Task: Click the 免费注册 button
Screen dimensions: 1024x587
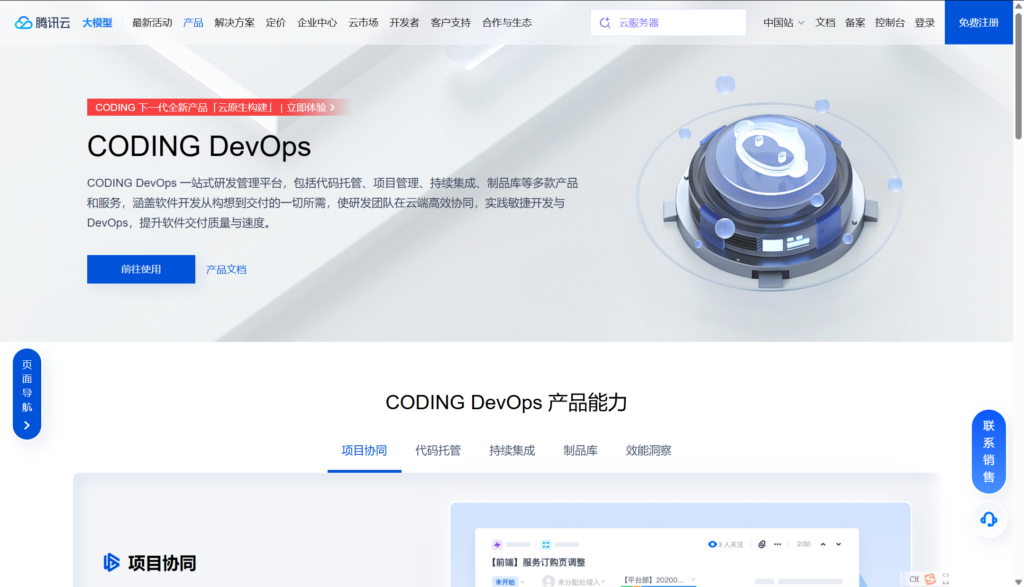Action: 978,23
